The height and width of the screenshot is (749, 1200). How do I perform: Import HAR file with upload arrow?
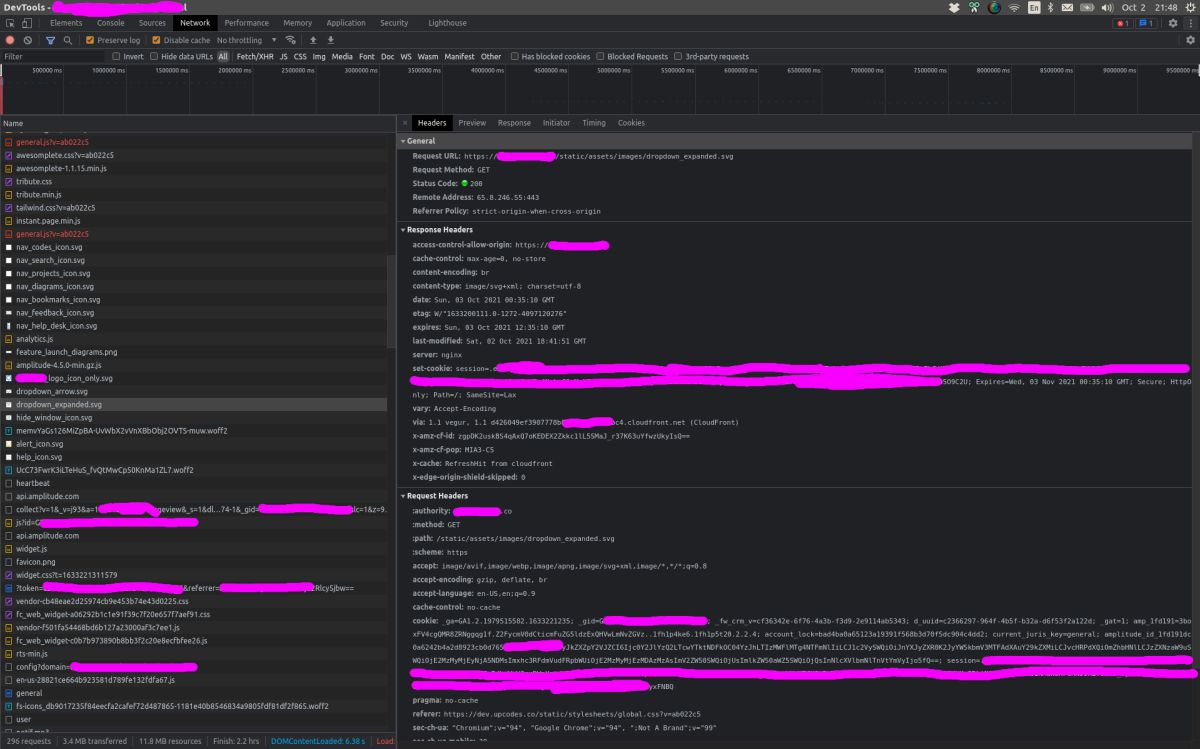point(313,40)
